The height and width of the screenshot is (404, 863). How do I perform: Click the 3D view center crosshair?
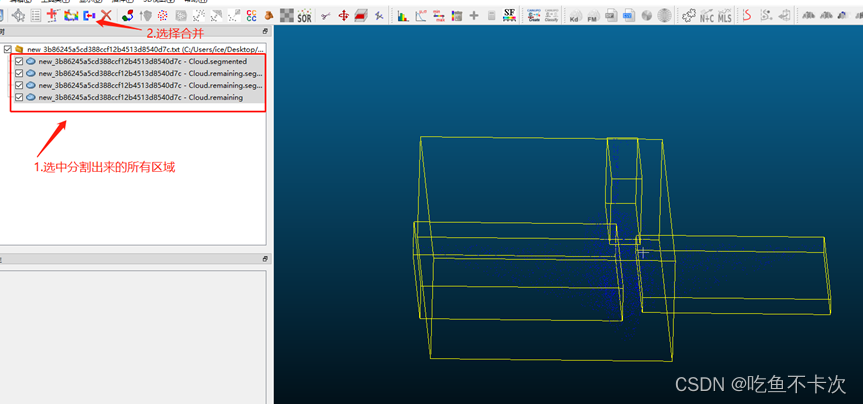tap(643, 253)
